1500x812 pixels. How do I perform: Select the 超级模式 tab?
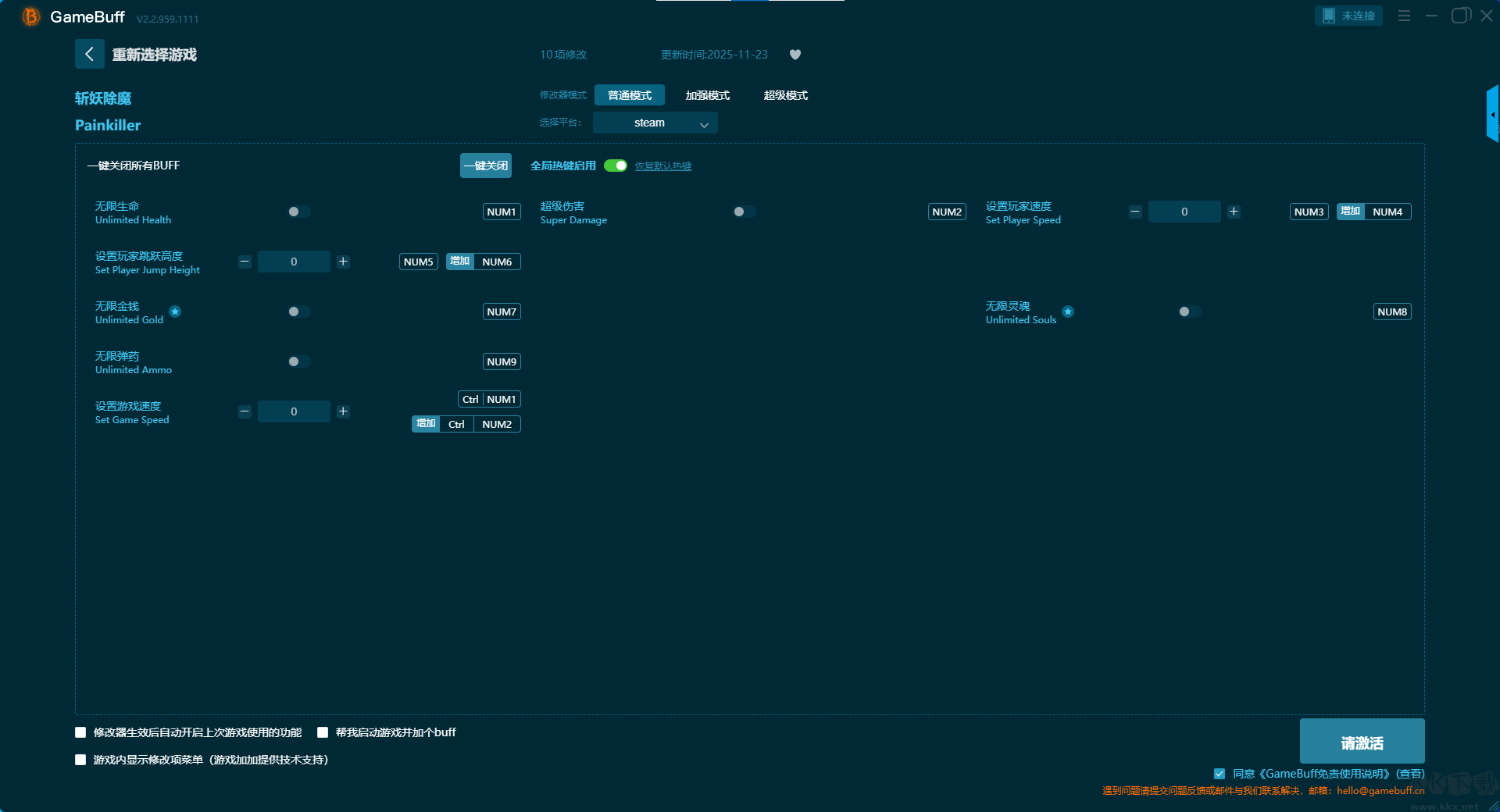tap(785, 95)
